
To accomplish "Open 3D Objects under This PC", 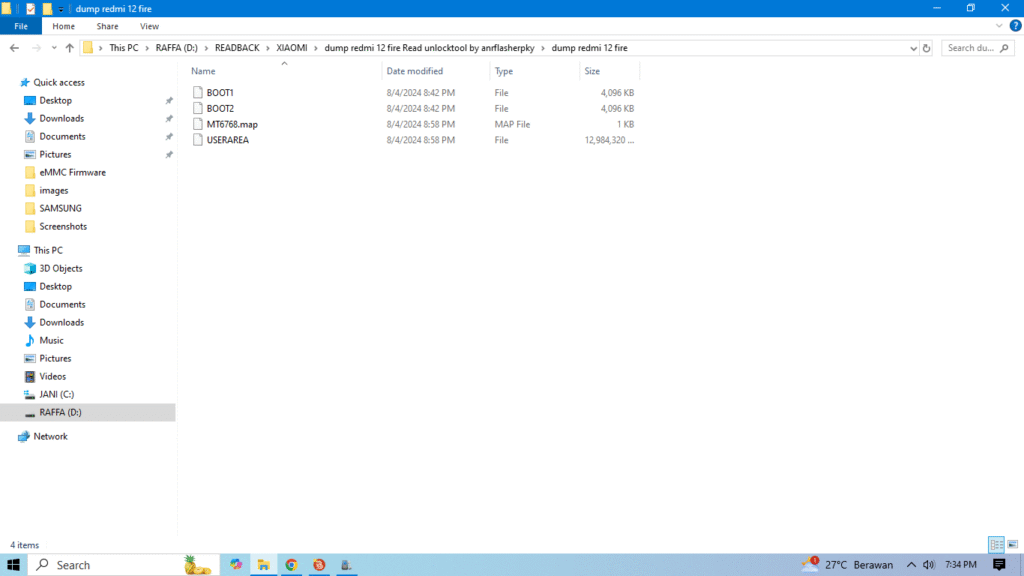I will (61, 268).
